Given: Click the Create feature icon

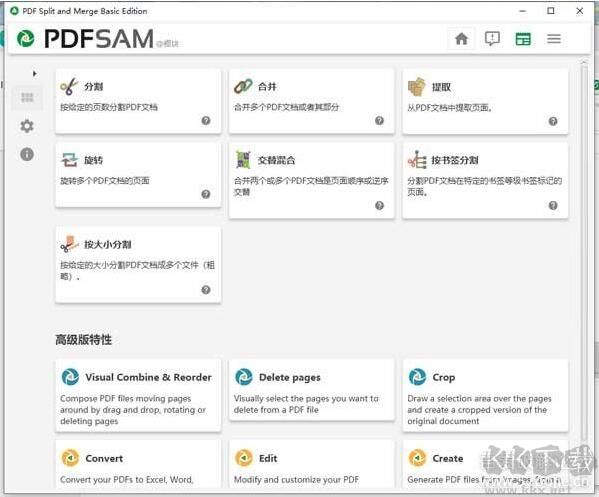Looking at the screenshot, I should point(417,458).
